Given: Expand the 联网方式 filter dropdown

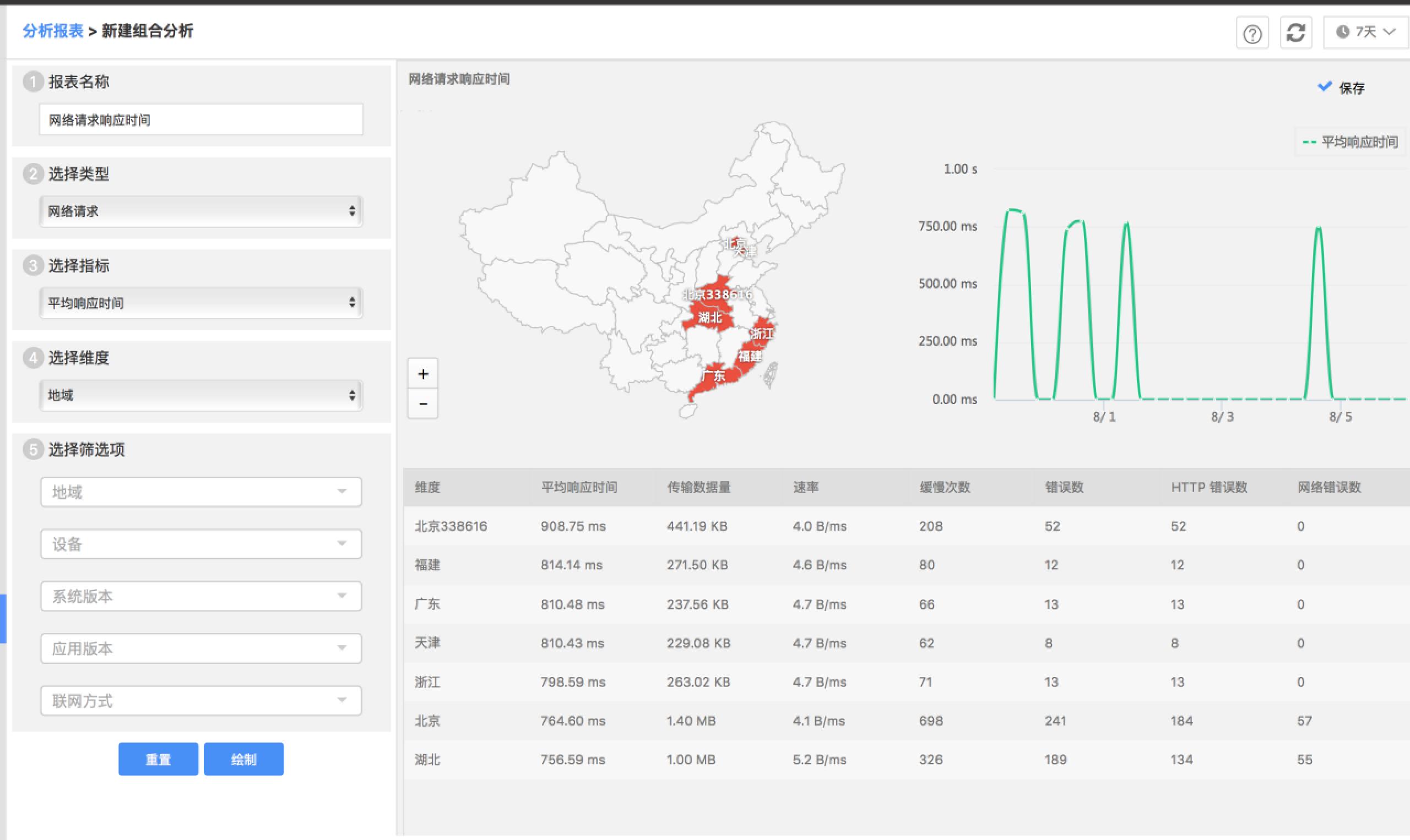Looking at the screenshot, I should tap(201, 701).
